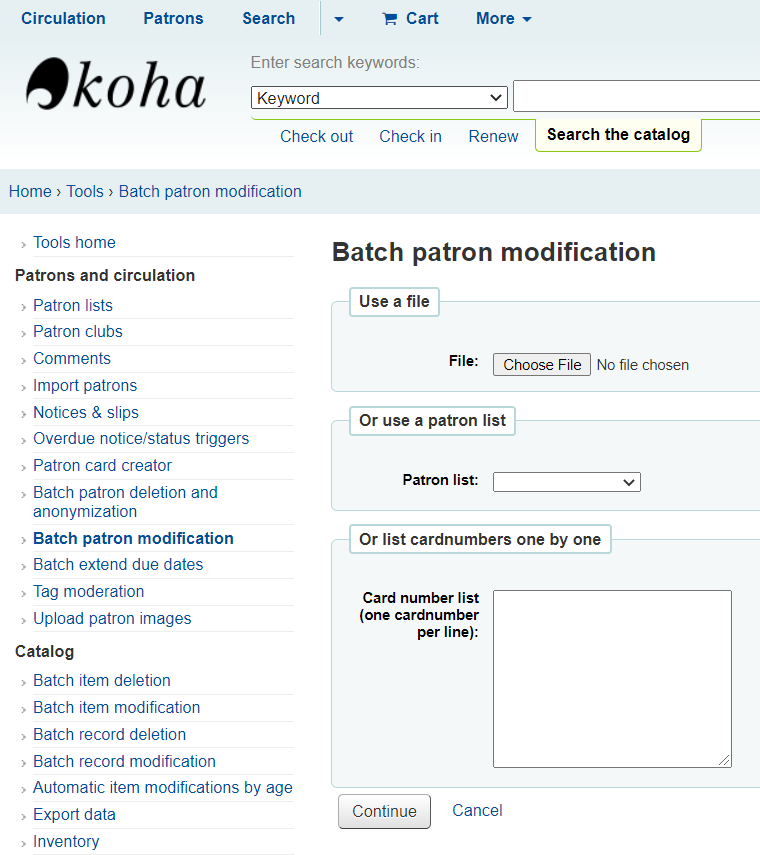Click the Cancel link
The image size is (760, 855).
click(x=477, y=810)
